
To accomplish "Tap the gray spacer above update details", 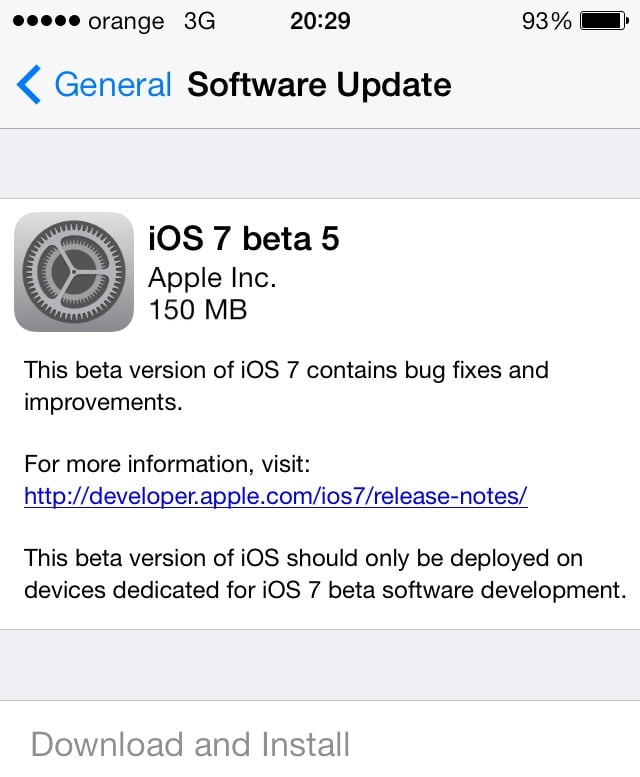I will (320, 164).
